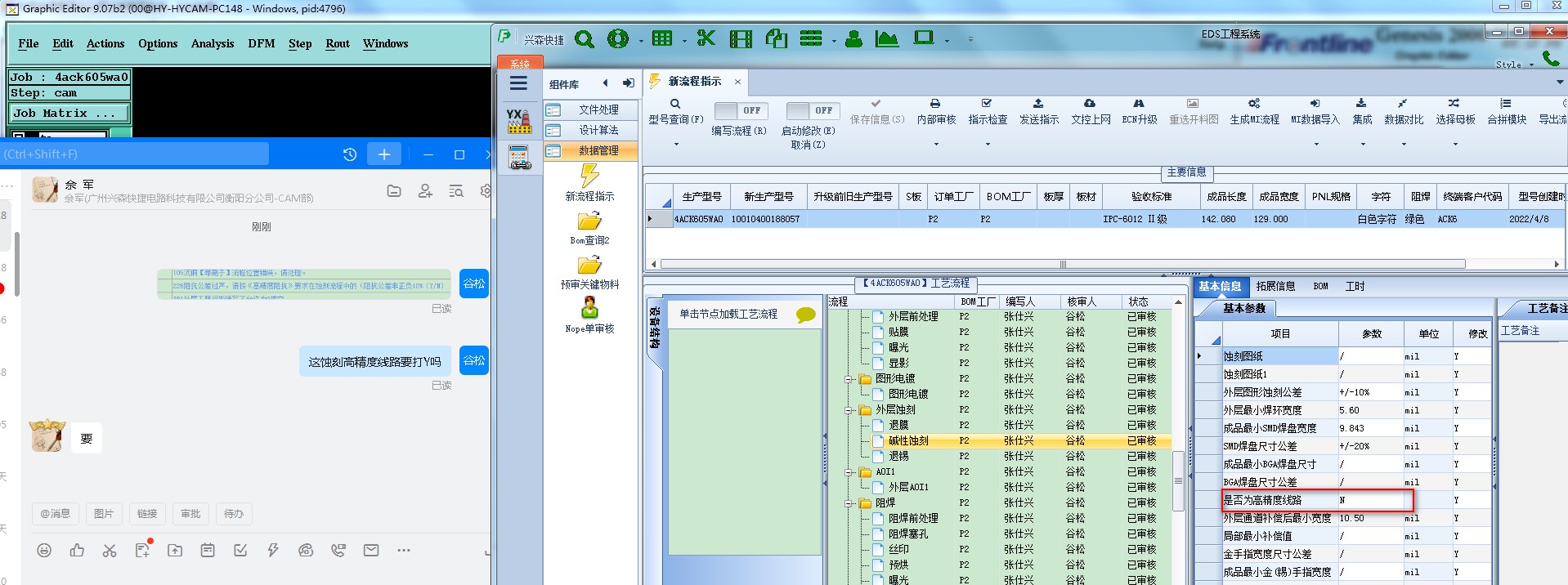Open the Analysis menu in Graphic Editor
1568x585 pixels.
[213, 44]
